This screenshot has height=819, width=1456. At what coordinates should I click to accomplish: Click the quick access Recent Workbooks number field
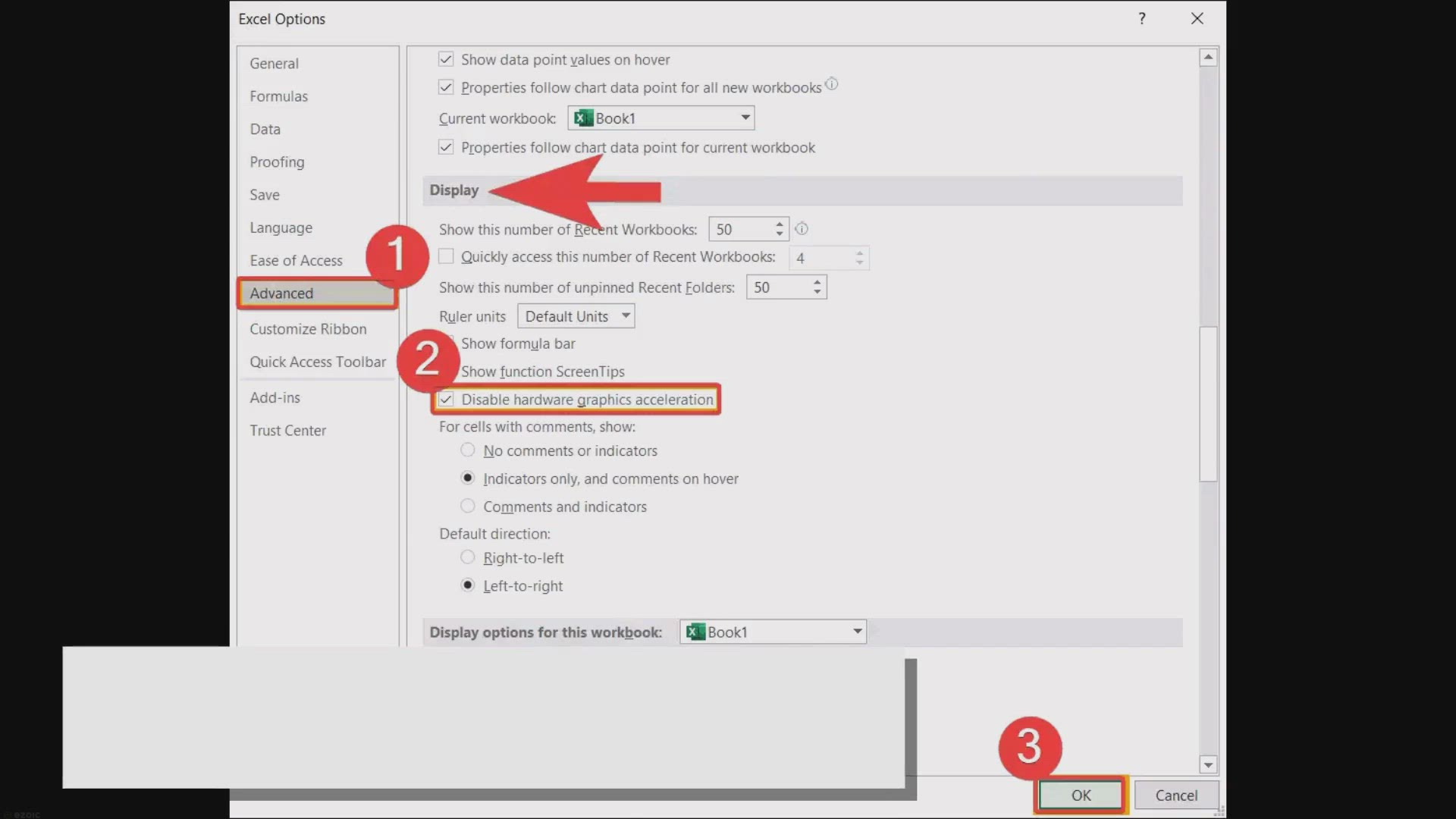click(x=821, y=258)
